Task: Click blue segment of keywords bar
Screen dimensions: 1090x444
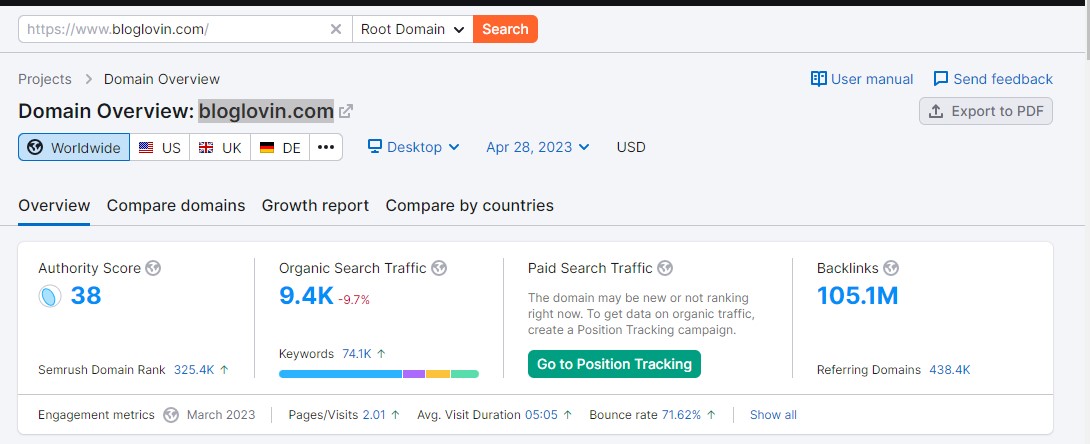Action: (x=341, y=374)
